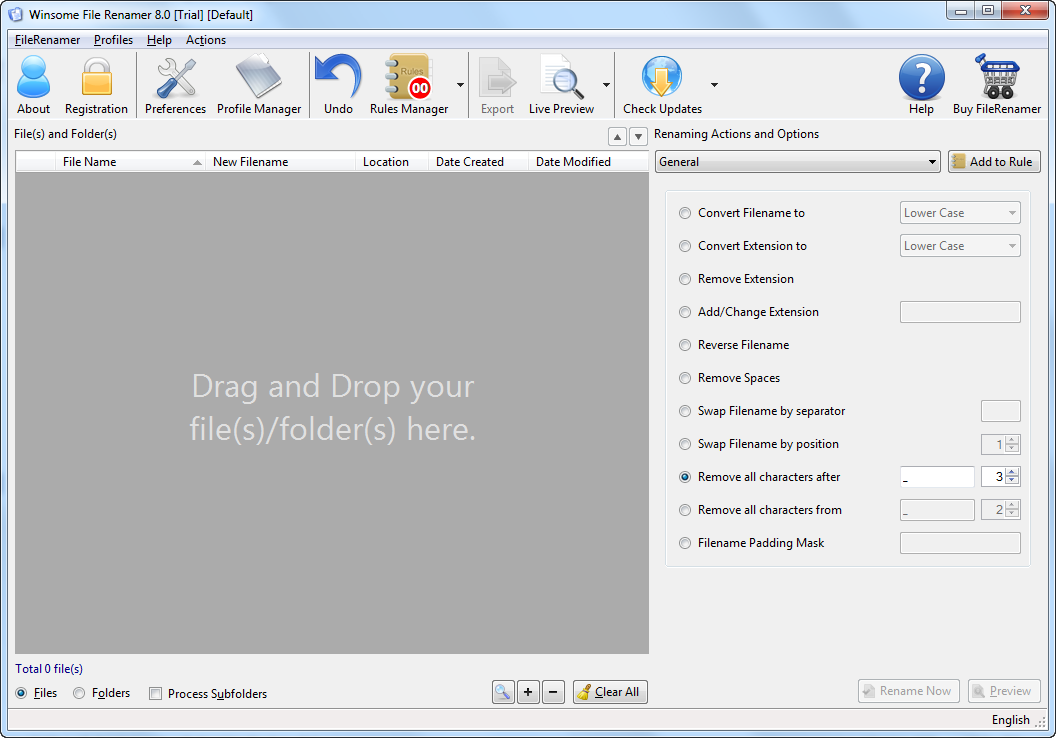1056x738 pixels.
Task: Sort by Location column header
Action: (x=392, y=162)
